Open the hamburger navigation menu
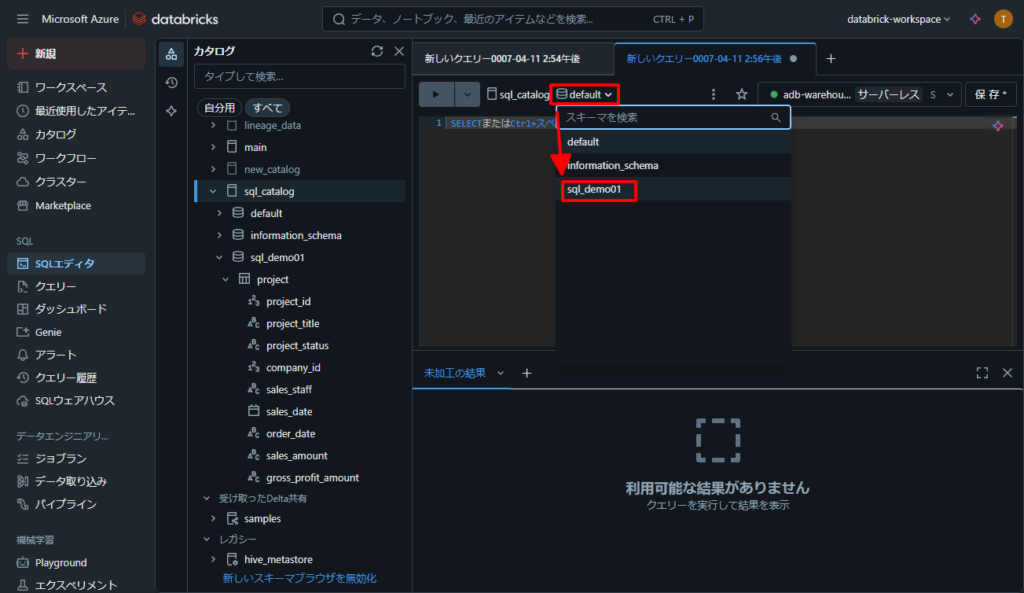 [x=23, y=19]
